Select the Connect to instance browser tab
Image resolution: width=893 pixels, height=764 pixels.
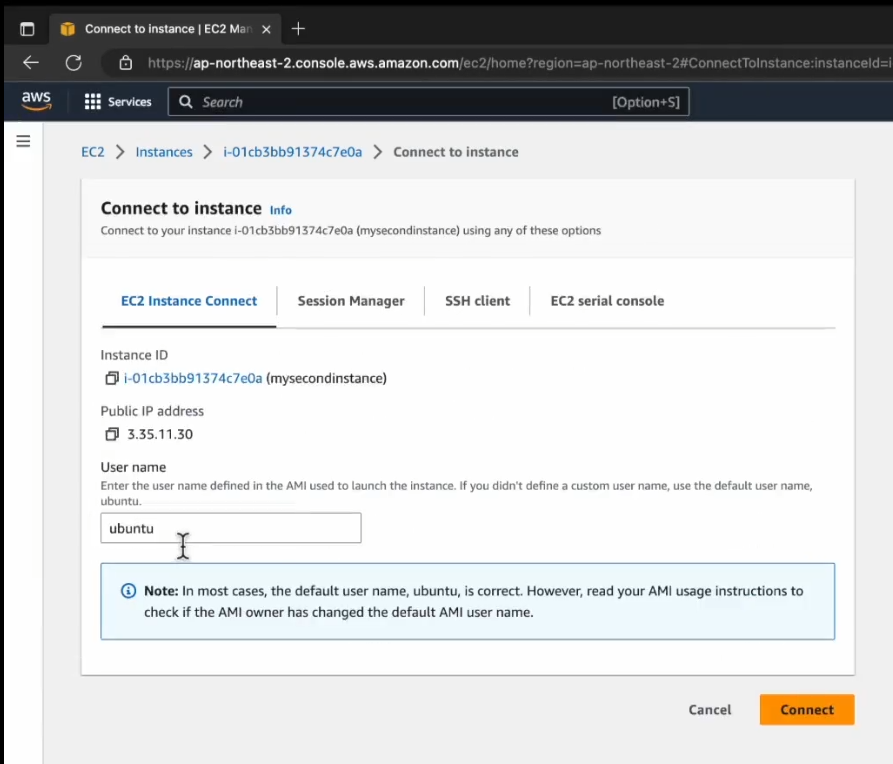pos(165,29)
